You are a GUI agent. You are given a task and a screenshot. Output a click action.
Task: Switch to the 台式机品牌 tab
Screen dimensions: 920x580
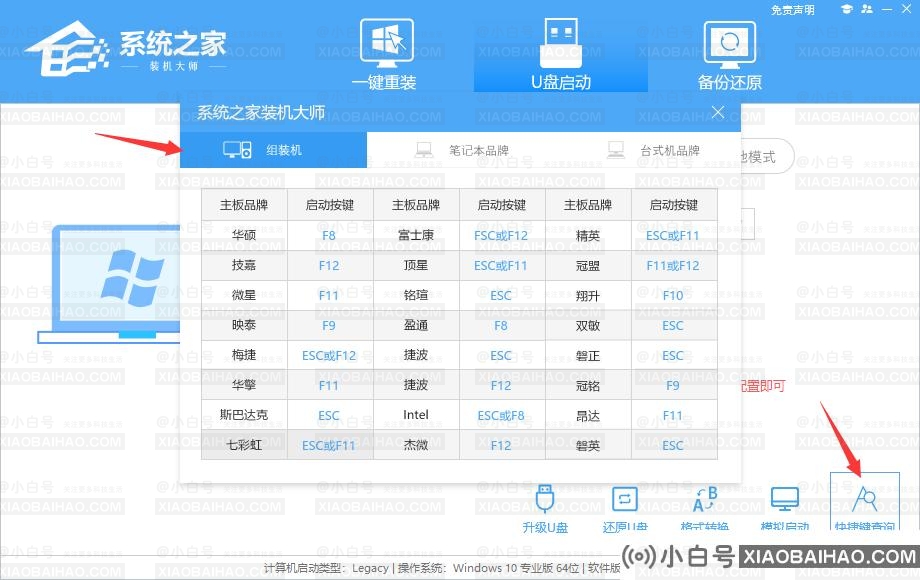pos(653,150)
